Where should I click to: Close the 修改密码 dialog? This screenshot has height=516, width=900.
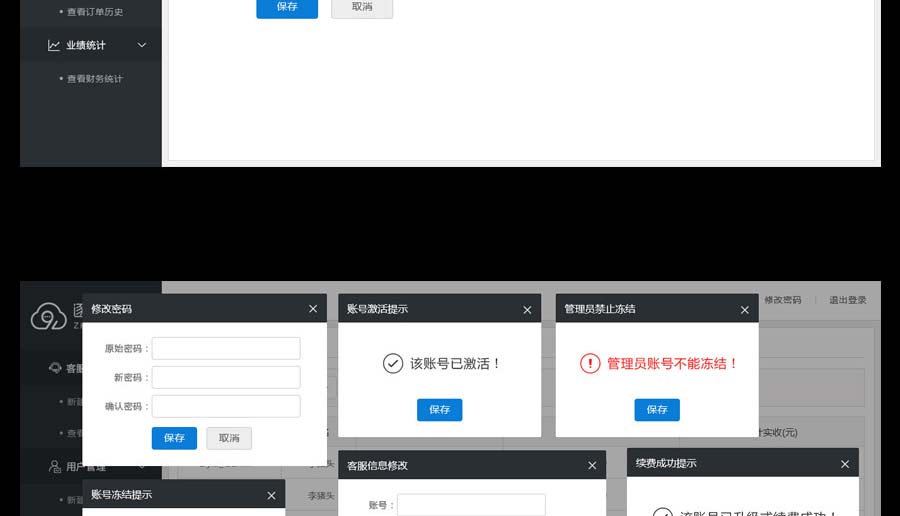point(313,309)
